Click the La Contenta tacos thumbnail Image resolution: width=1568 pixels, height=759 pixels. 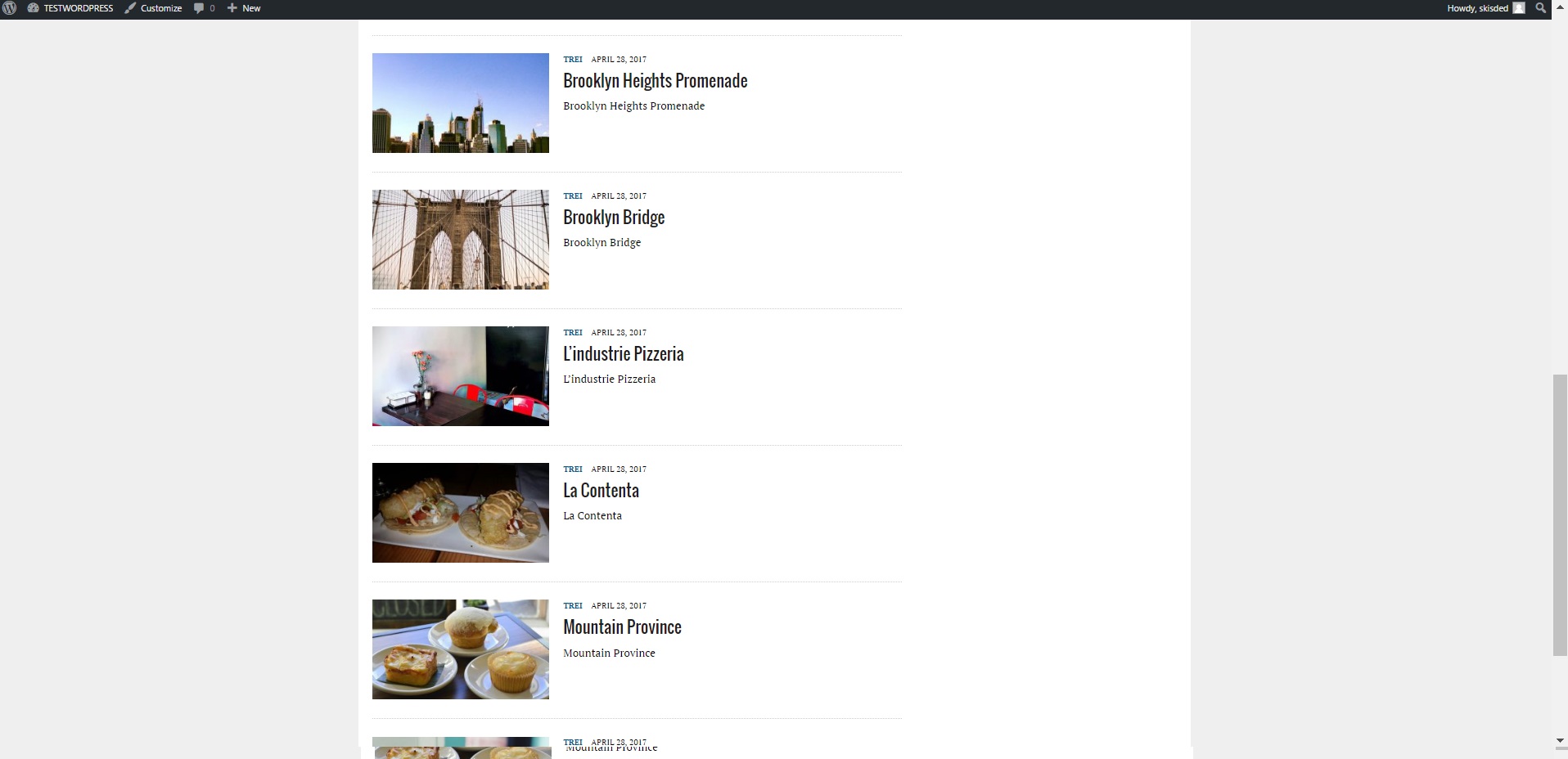coord(461,513)
